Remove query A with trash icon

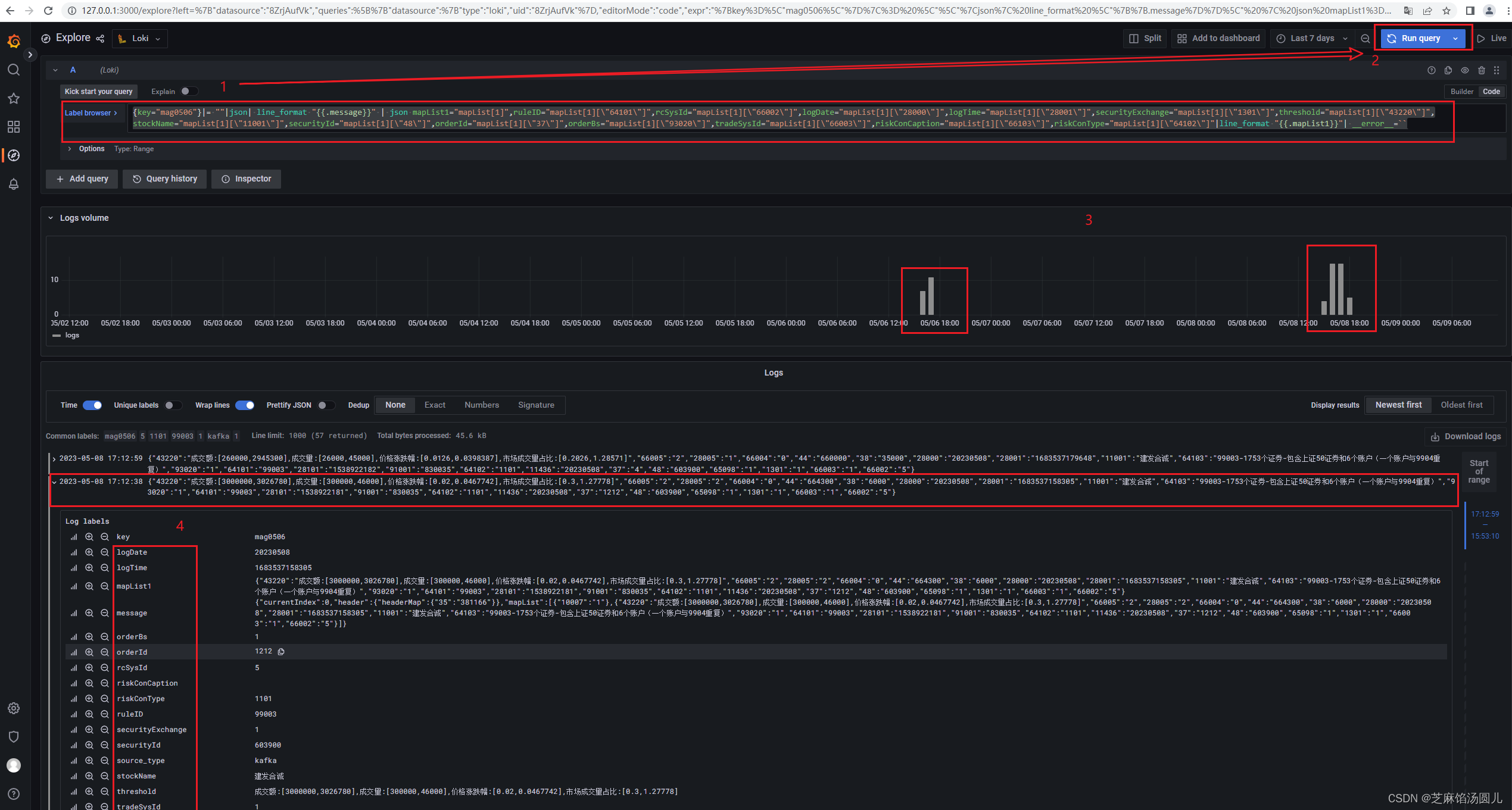point(1481,70)
